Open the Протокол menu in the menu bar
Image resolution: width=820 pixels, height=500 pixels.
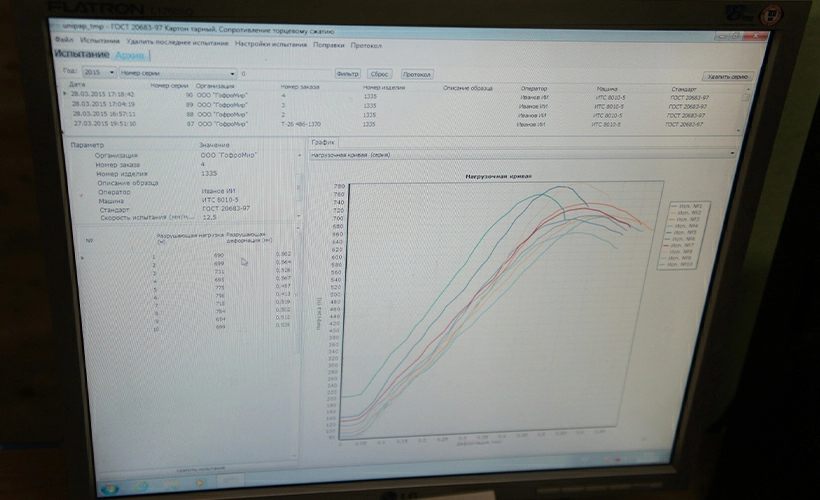coord(366,46)
